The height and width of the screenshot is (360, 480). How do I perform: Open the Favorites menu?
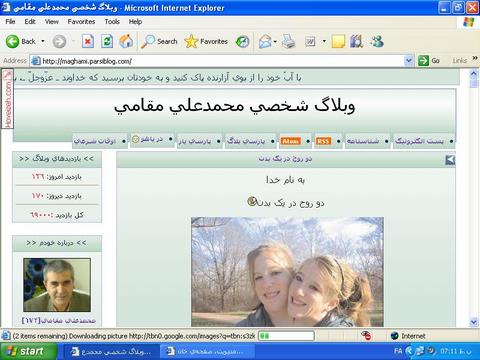point(81,22)
